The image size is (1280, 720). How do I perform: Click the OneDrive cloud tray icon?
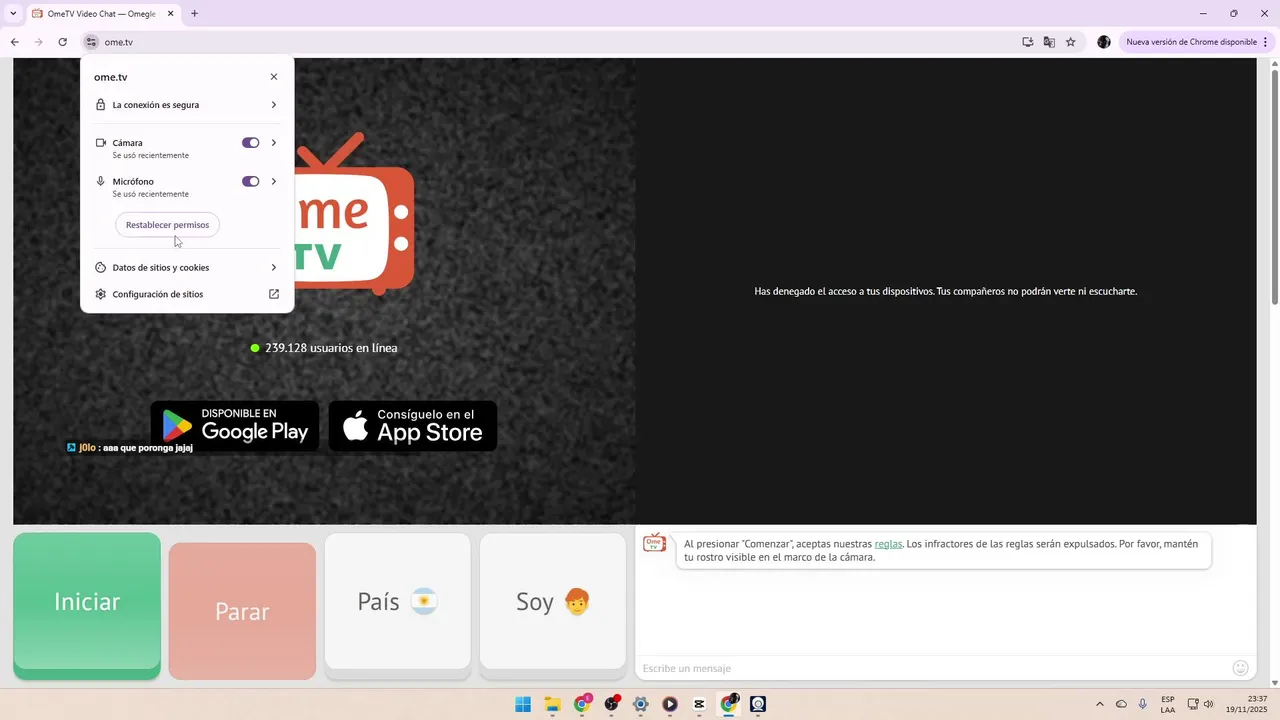[1121, 704]
